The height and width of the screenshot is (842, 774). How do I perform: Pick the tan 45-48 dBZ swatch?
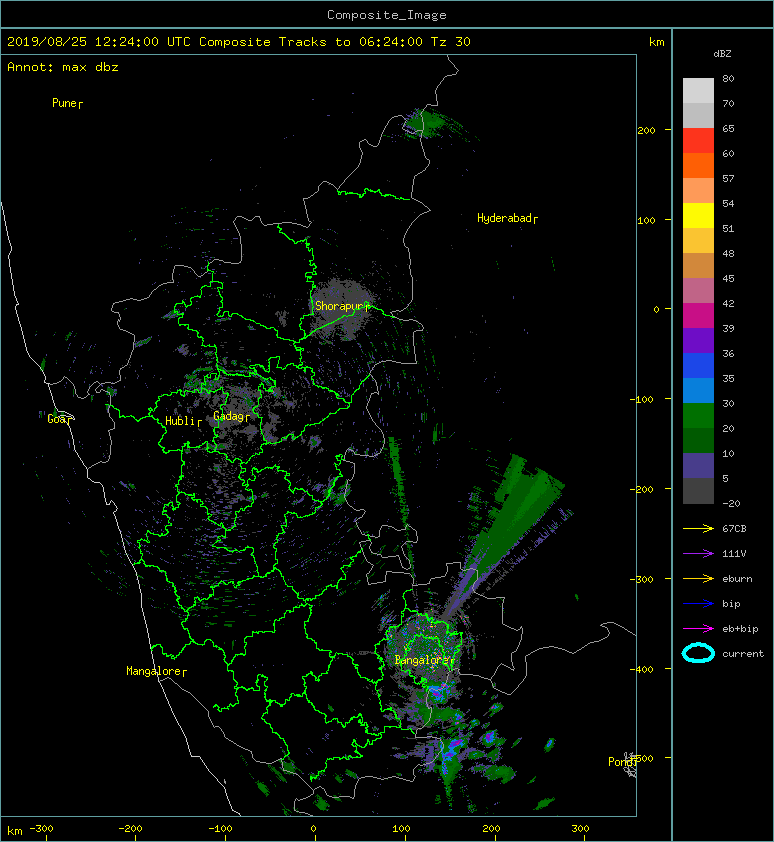coord(698,265)
